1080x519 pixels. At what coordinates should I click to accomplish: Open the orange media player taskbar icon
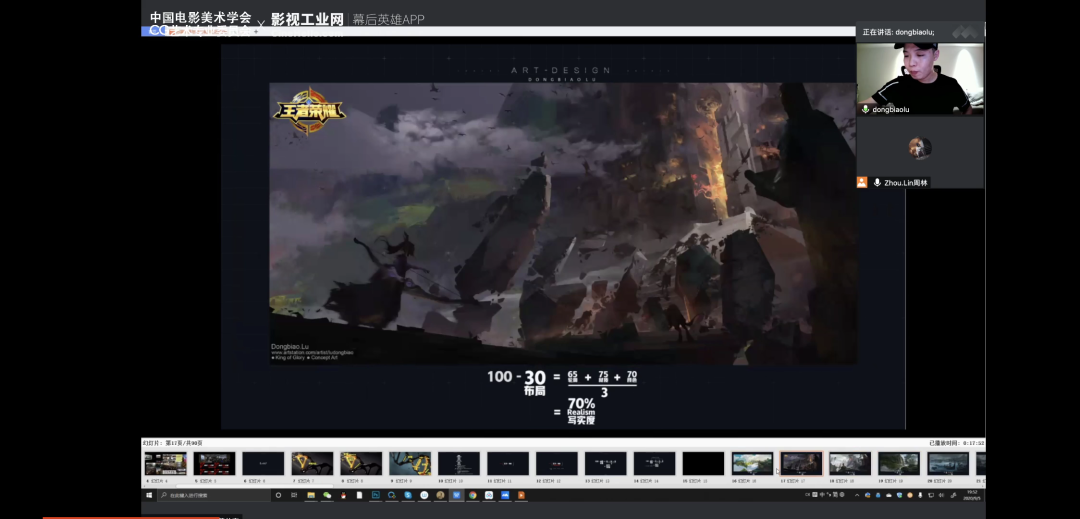click(521, 495)
